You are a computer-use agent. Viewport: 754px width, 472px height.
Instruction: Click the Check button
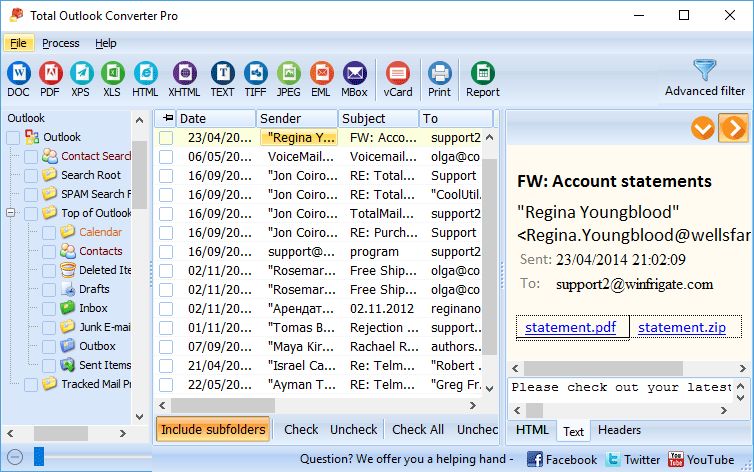click(301, 429)
